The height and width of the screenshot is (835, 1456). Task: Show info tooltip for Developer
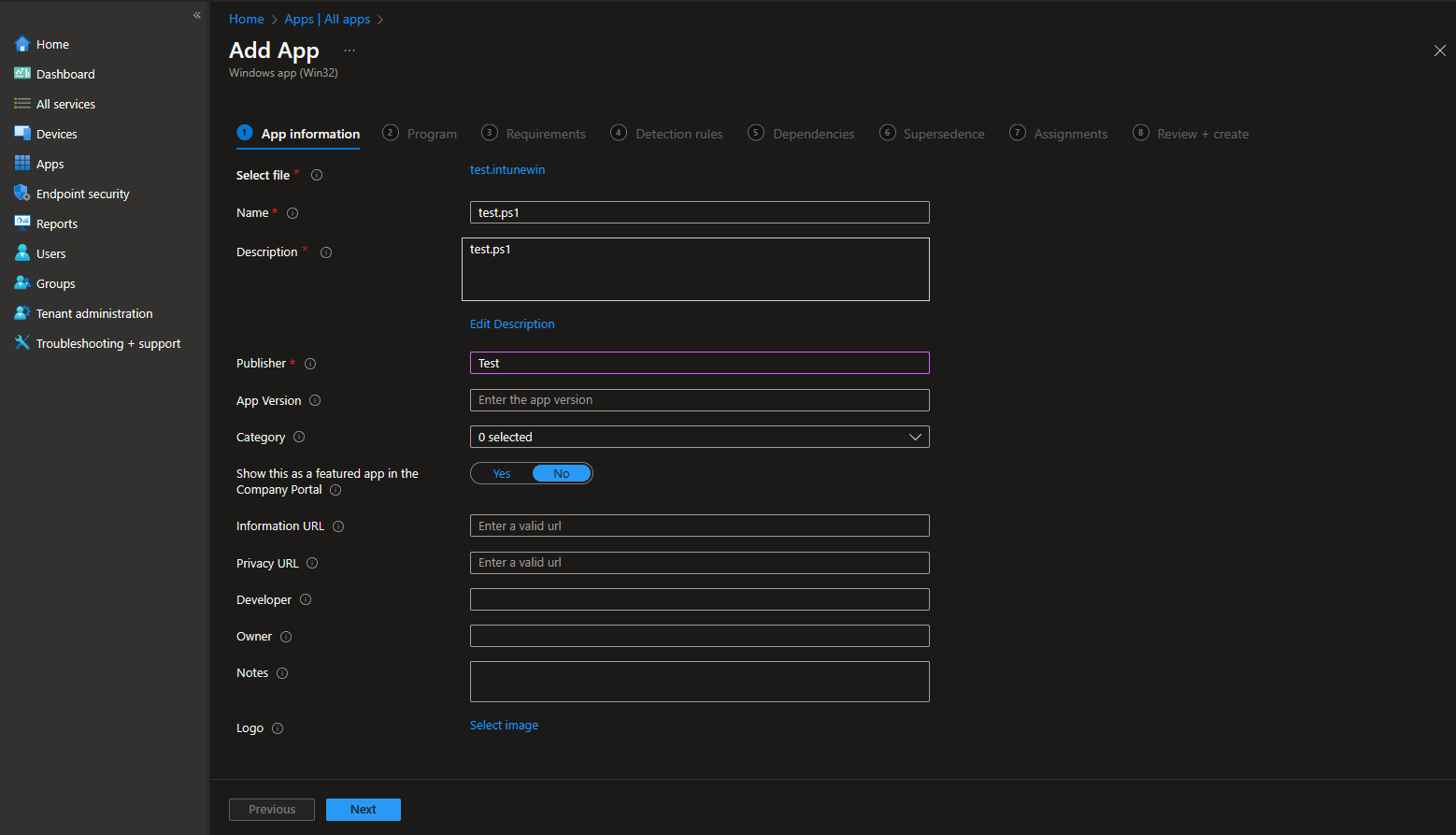(306, 599)
